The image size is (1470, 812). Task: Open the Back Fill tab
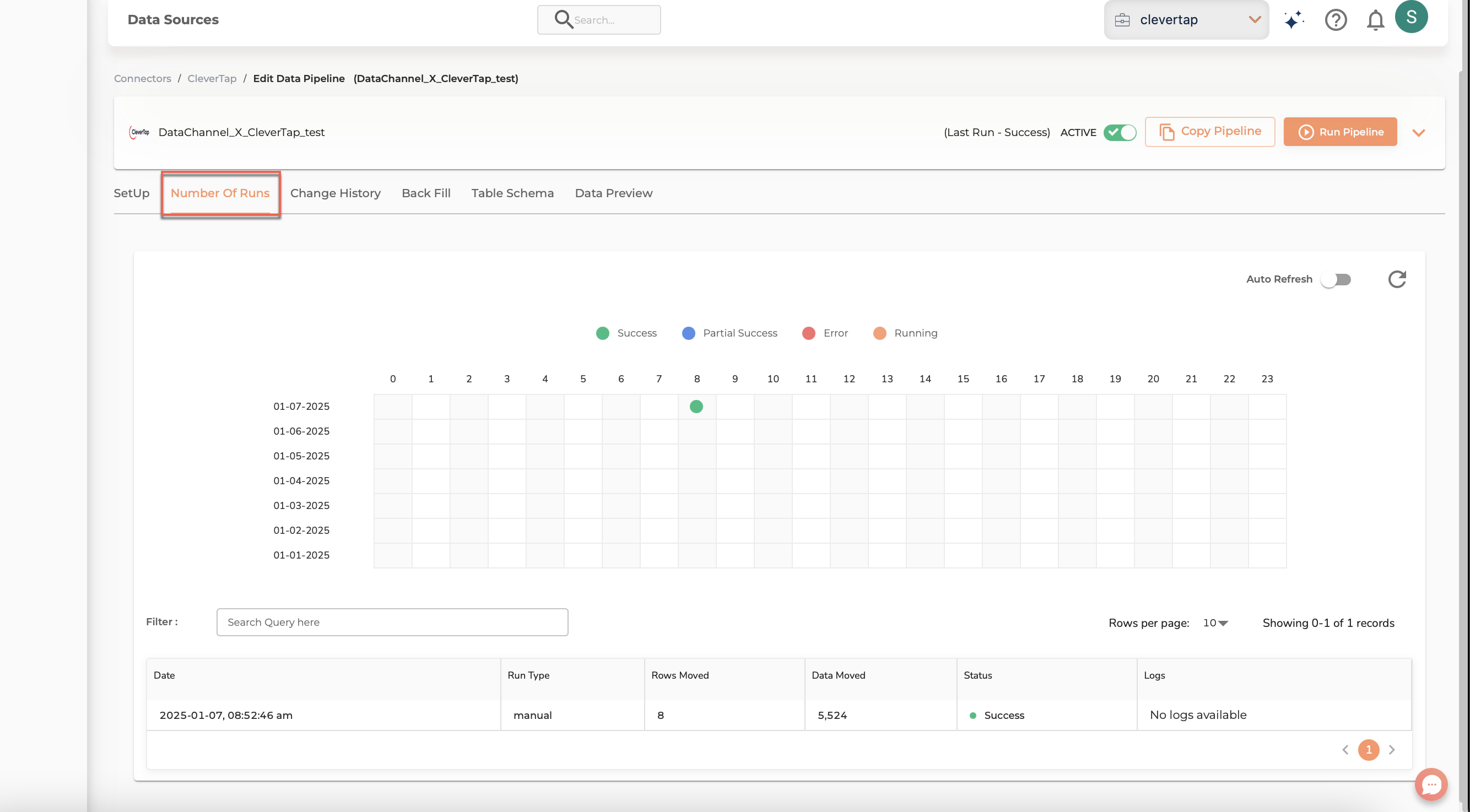coord(426,193)
